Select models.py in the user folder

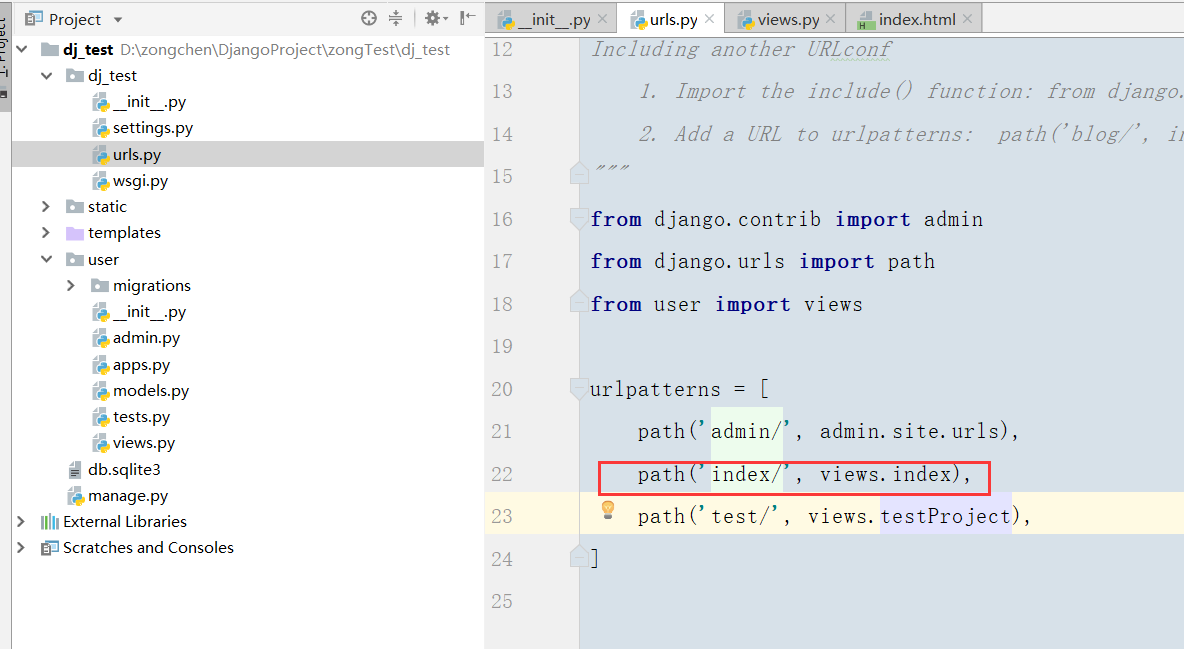[151, 391]
